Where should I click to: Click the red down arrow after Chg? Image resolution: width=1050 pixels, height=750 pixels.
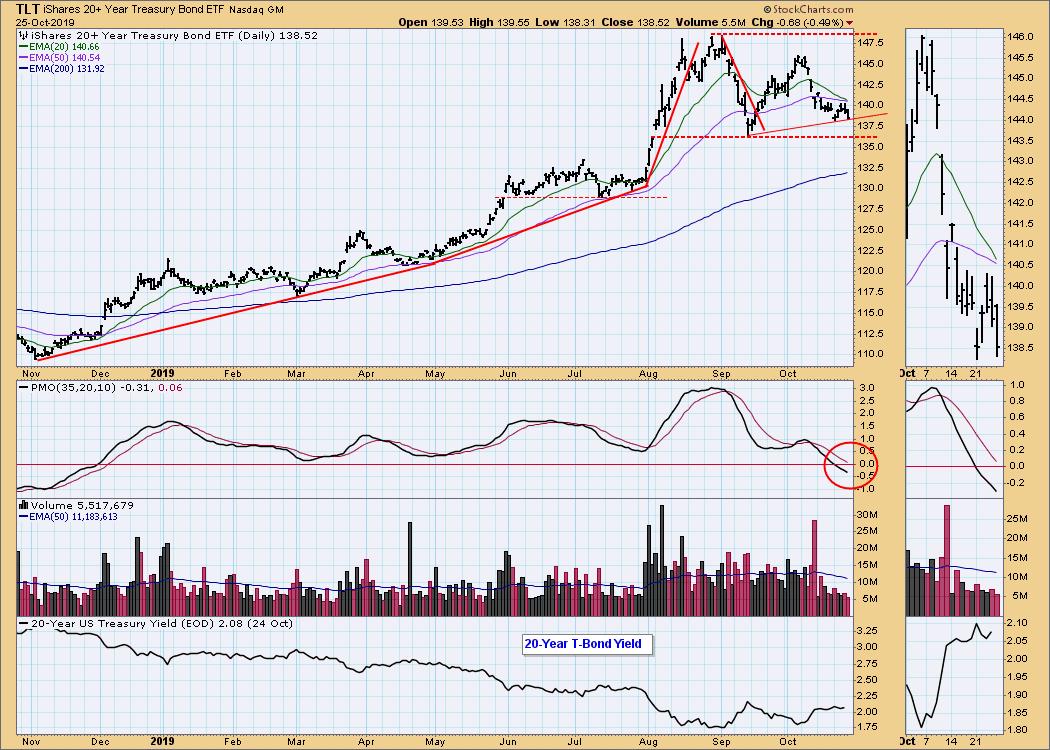(850, 22)
